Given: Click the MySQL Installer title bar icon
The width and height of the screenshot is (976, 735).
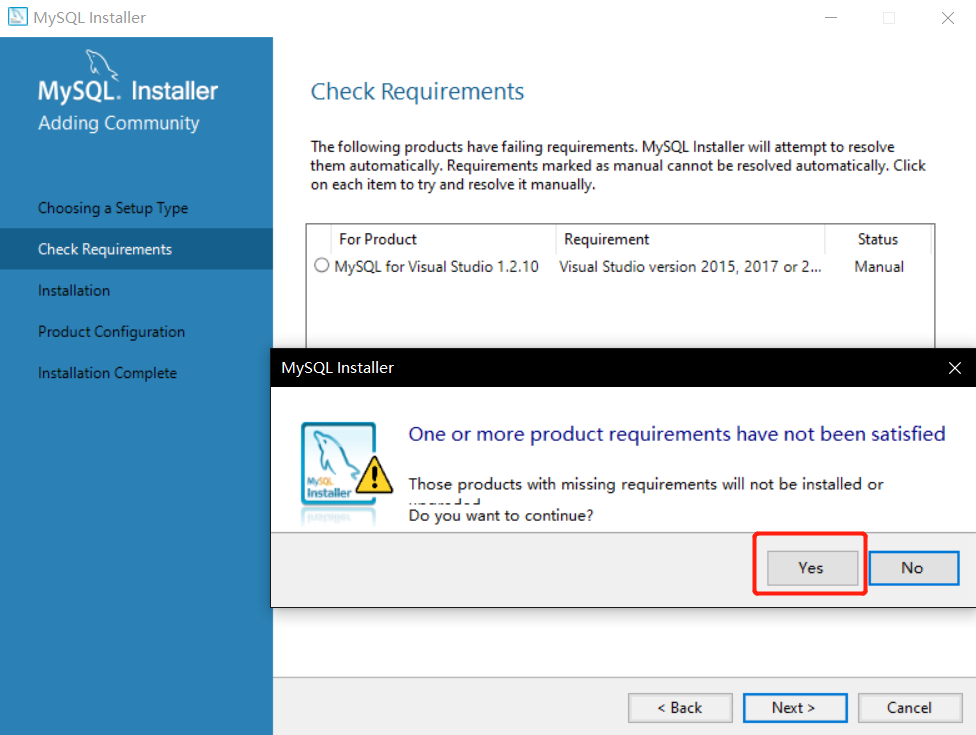Looking at the screenshot, I should (x=17, y=17).
